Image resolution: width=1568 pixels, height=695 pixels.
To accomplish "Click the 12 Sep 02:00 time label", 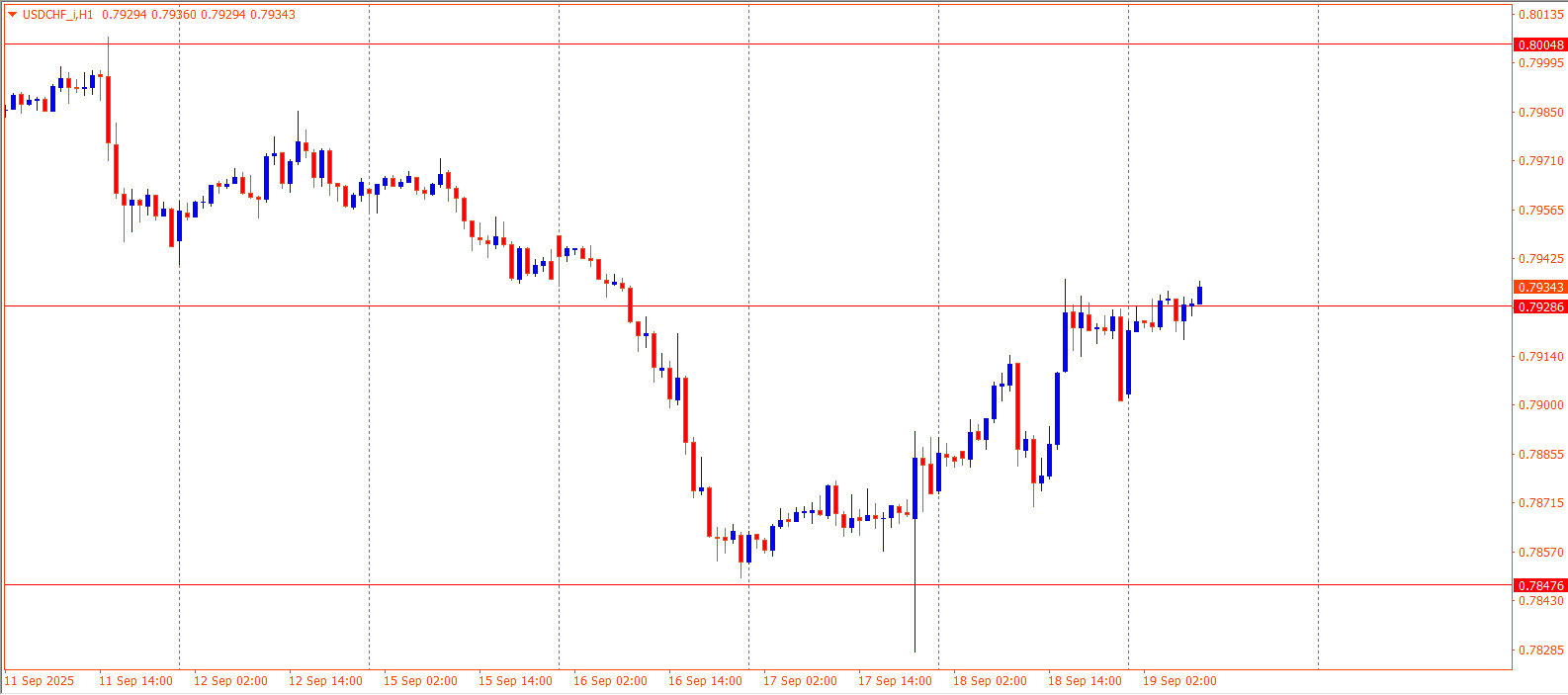I will click(230, 681).
